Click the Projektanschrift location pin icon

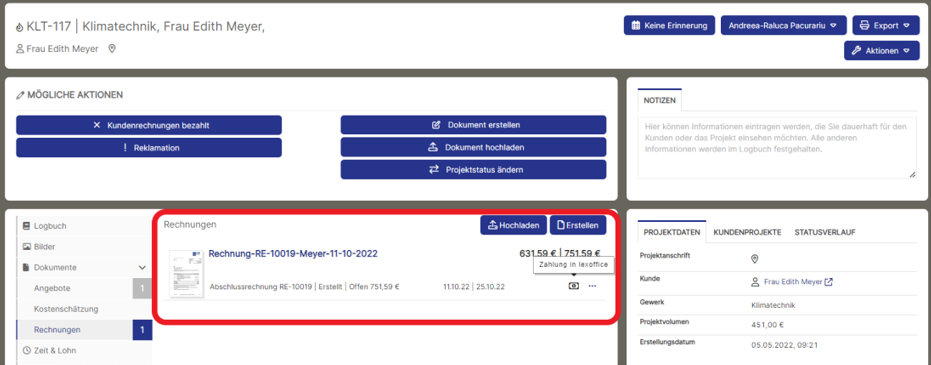click(755, 259)
